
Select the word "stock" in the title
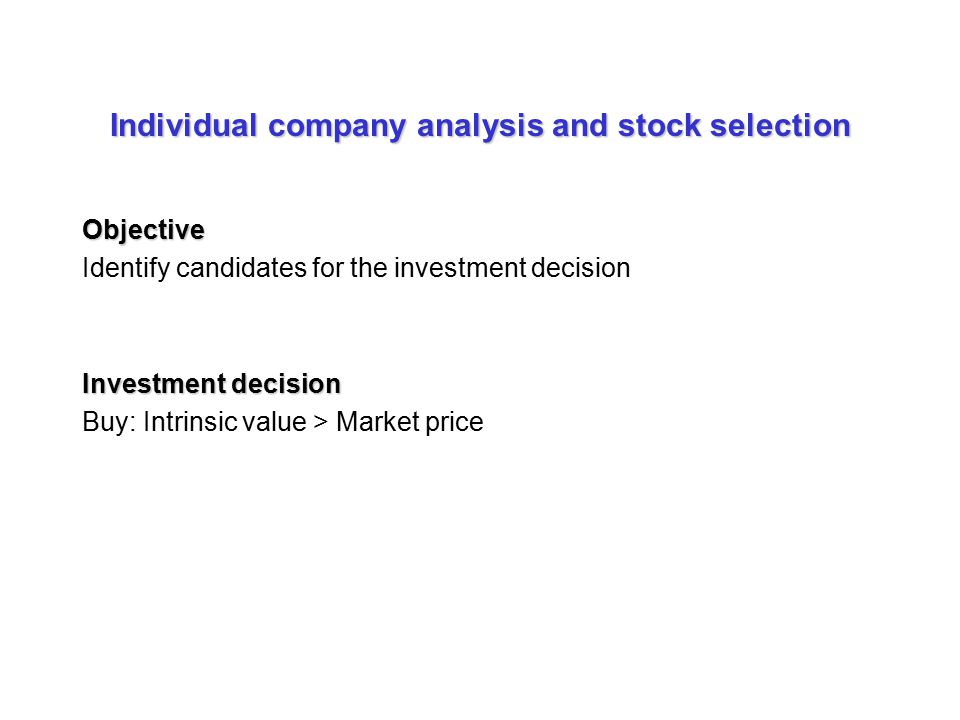point(659,126)
